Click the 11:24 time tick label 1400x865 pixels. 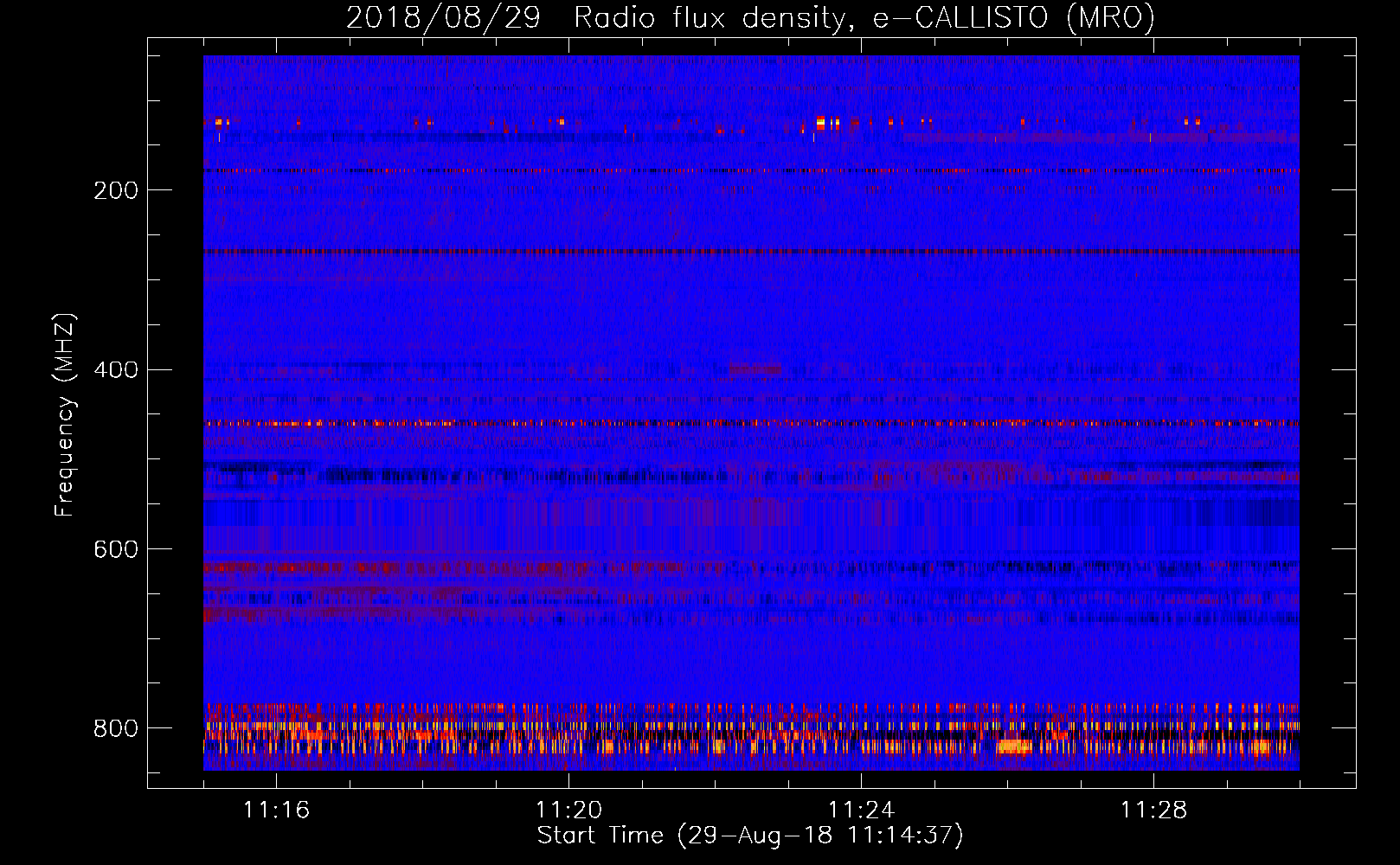pyautogui.click(x=861, y=810)
